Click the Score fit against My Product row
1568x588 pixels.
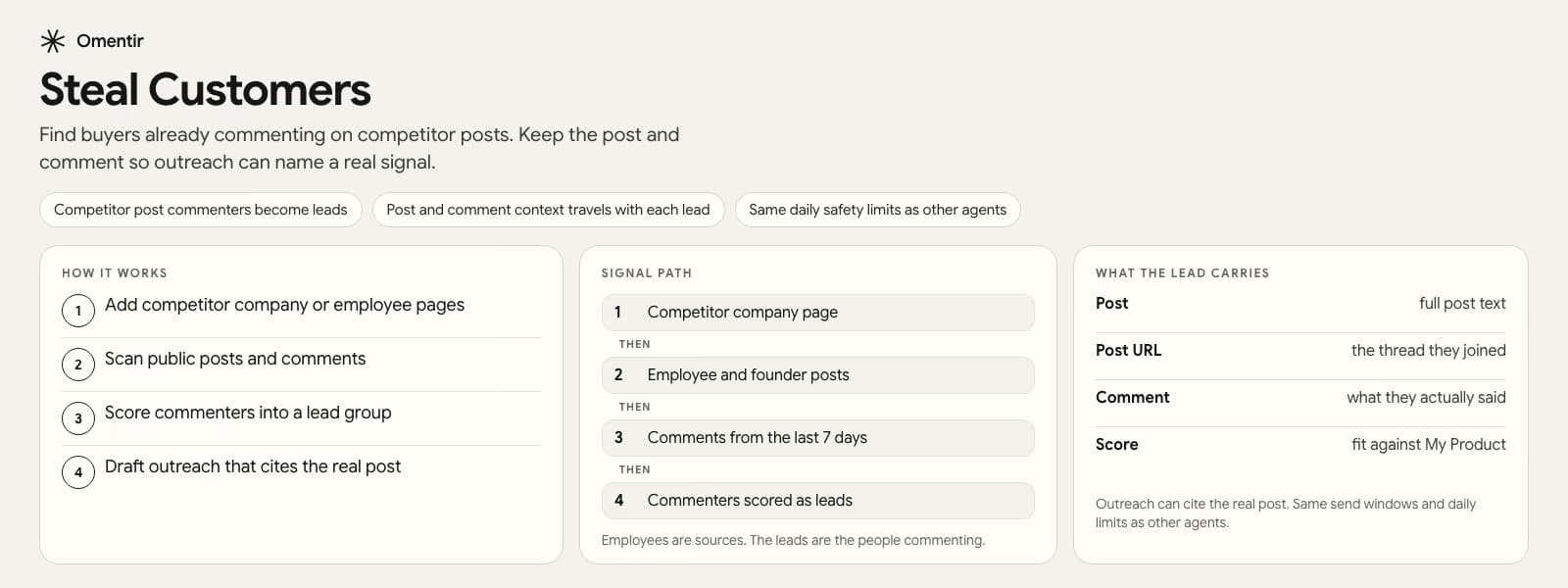tap(1300, 444)
